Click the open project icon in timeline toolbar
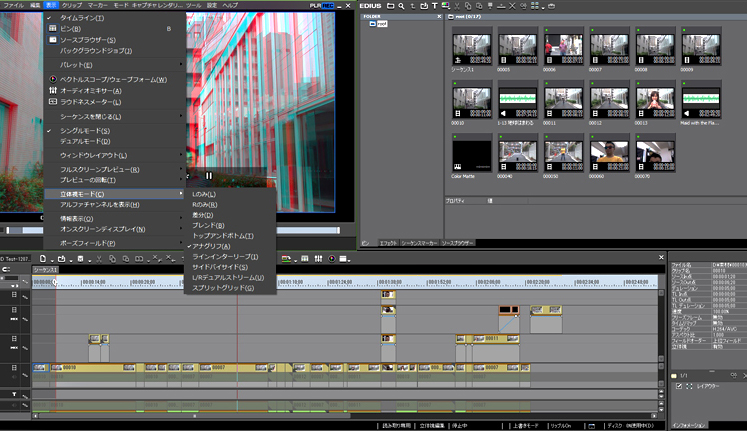This screenshot has height=431, width=747. click(61, 259)
